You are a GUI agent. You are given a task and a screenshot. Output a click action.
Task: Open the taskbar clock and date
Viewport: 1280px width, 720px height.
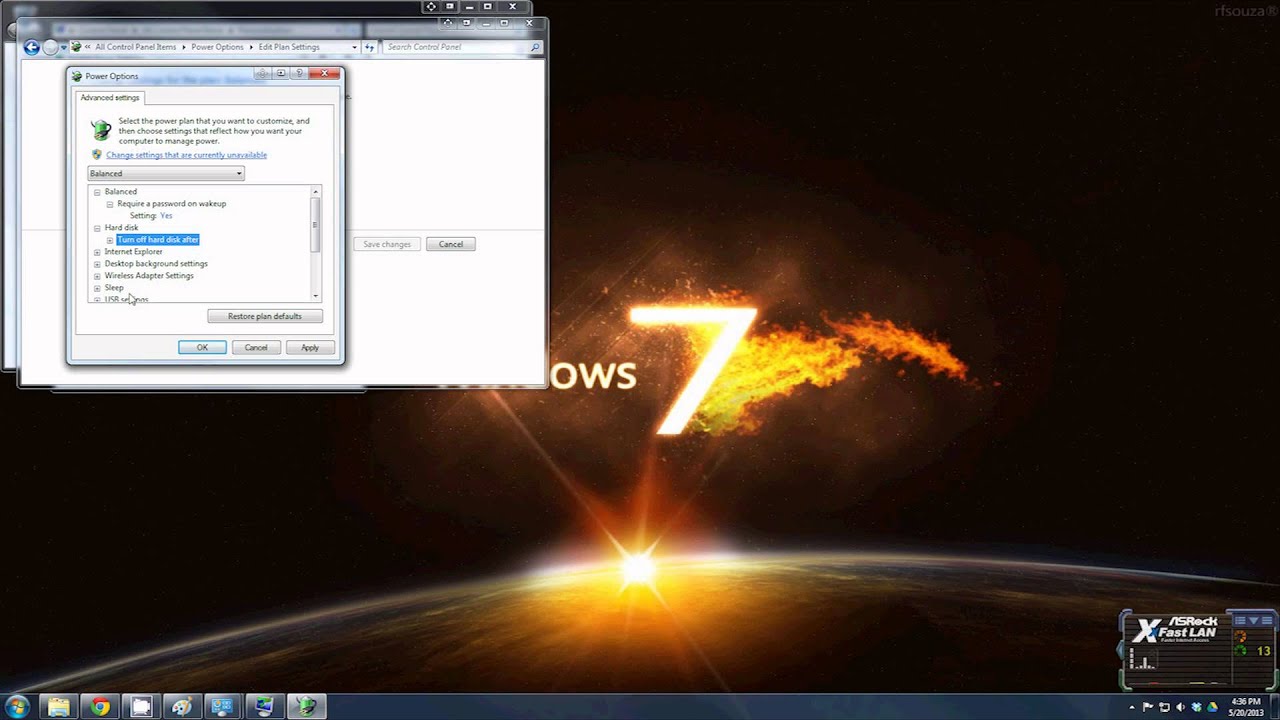[1246, 707]
